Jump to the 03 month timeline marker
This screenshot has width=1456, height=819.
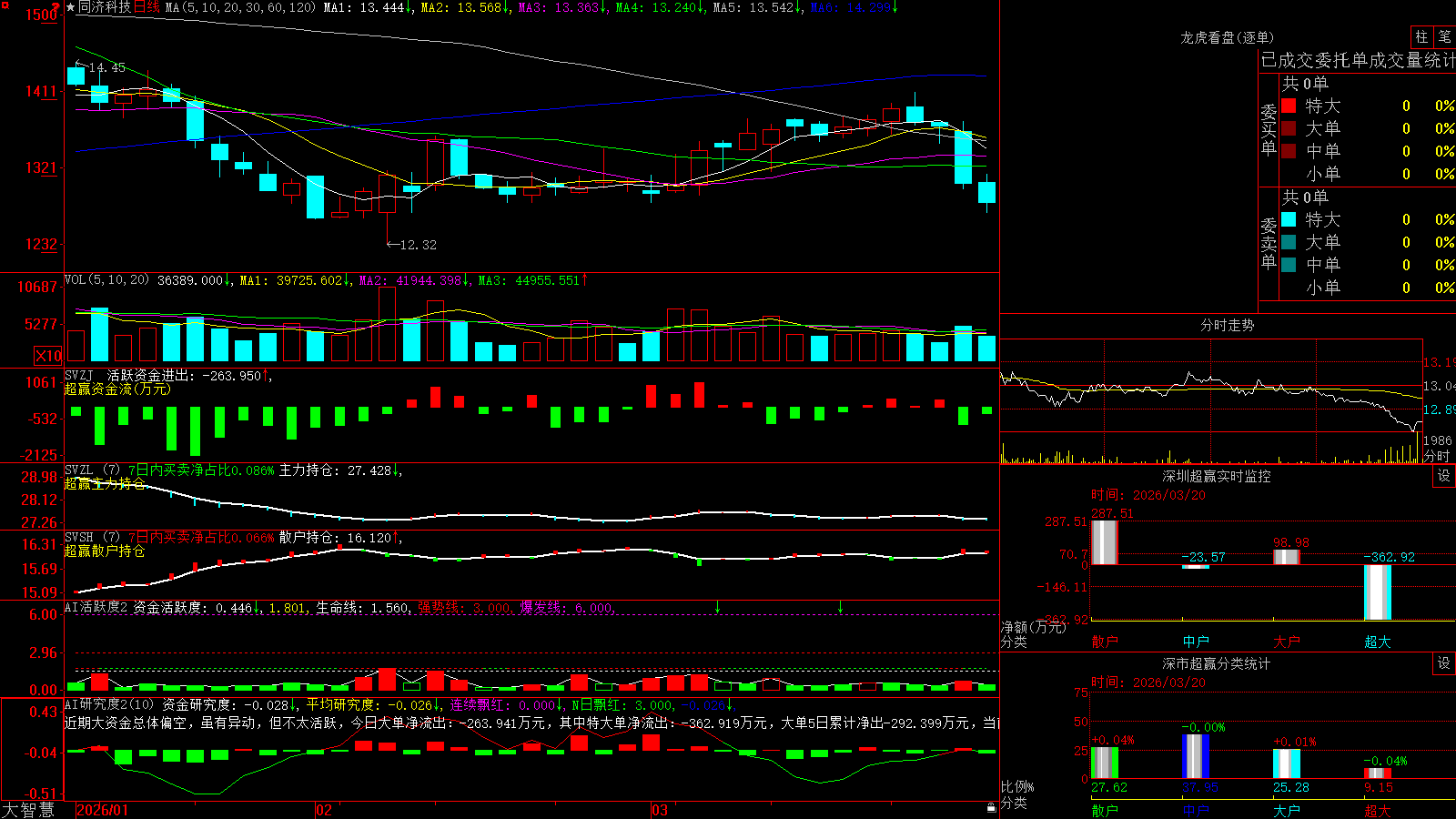pos(660,810)
